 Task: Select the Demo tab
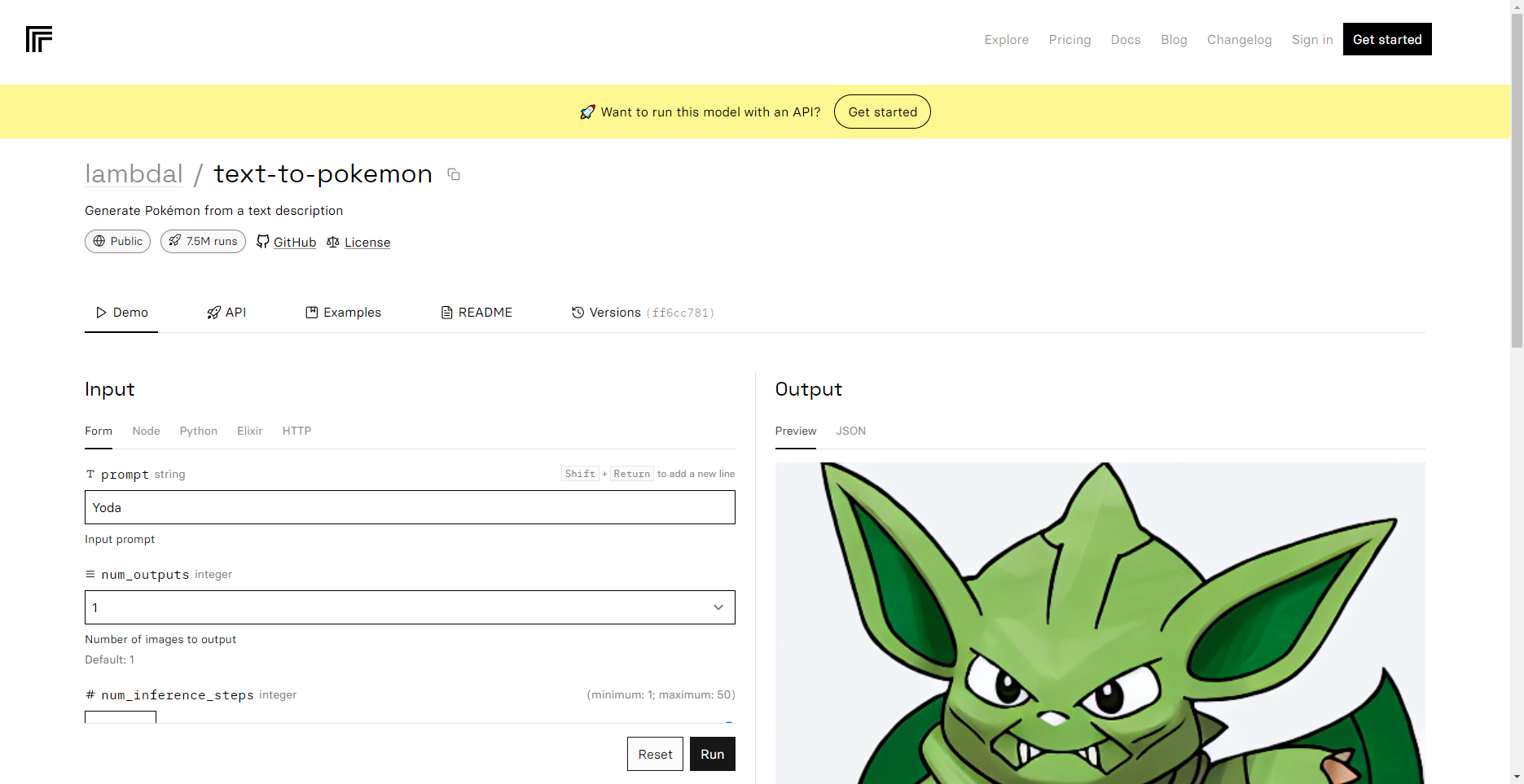click(x=121, y=313)
